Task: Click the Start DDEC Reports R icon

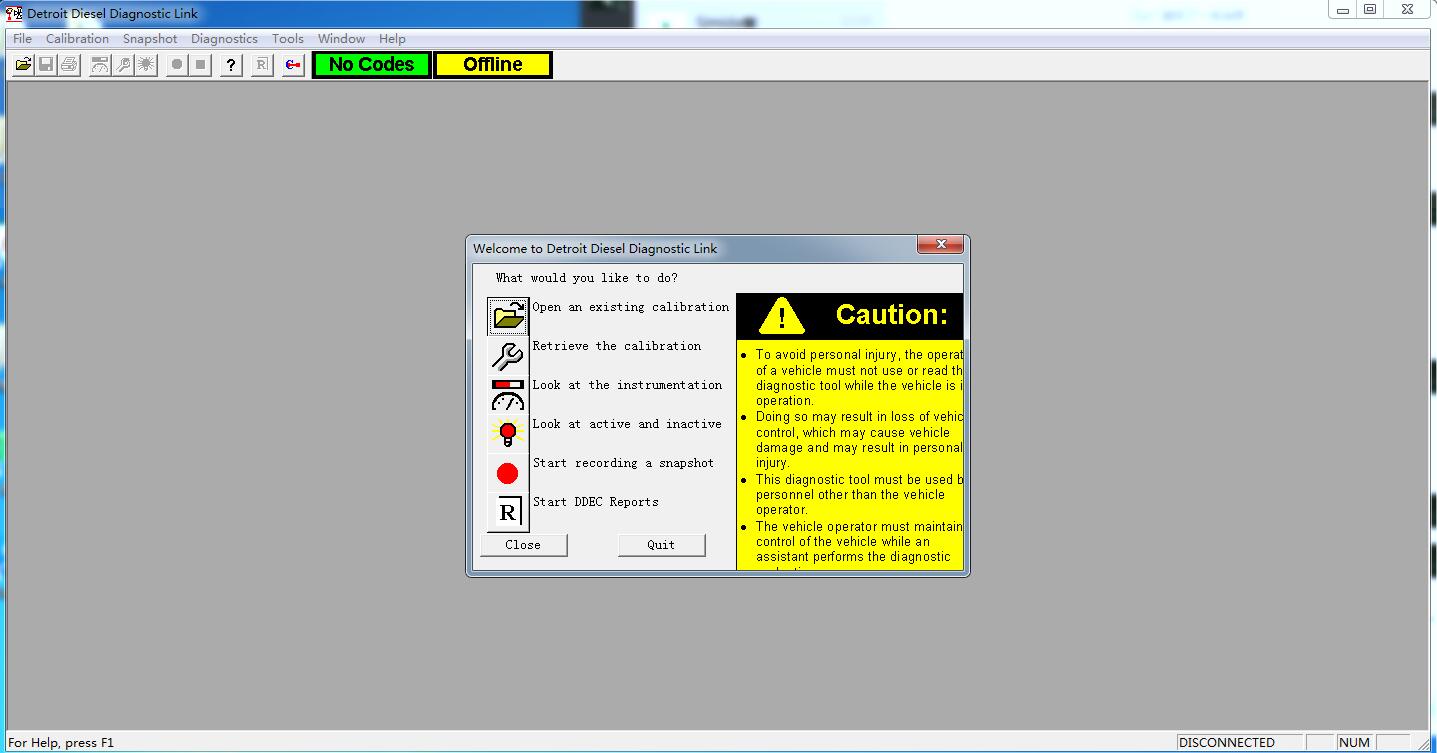Action: tap(508, 512)
